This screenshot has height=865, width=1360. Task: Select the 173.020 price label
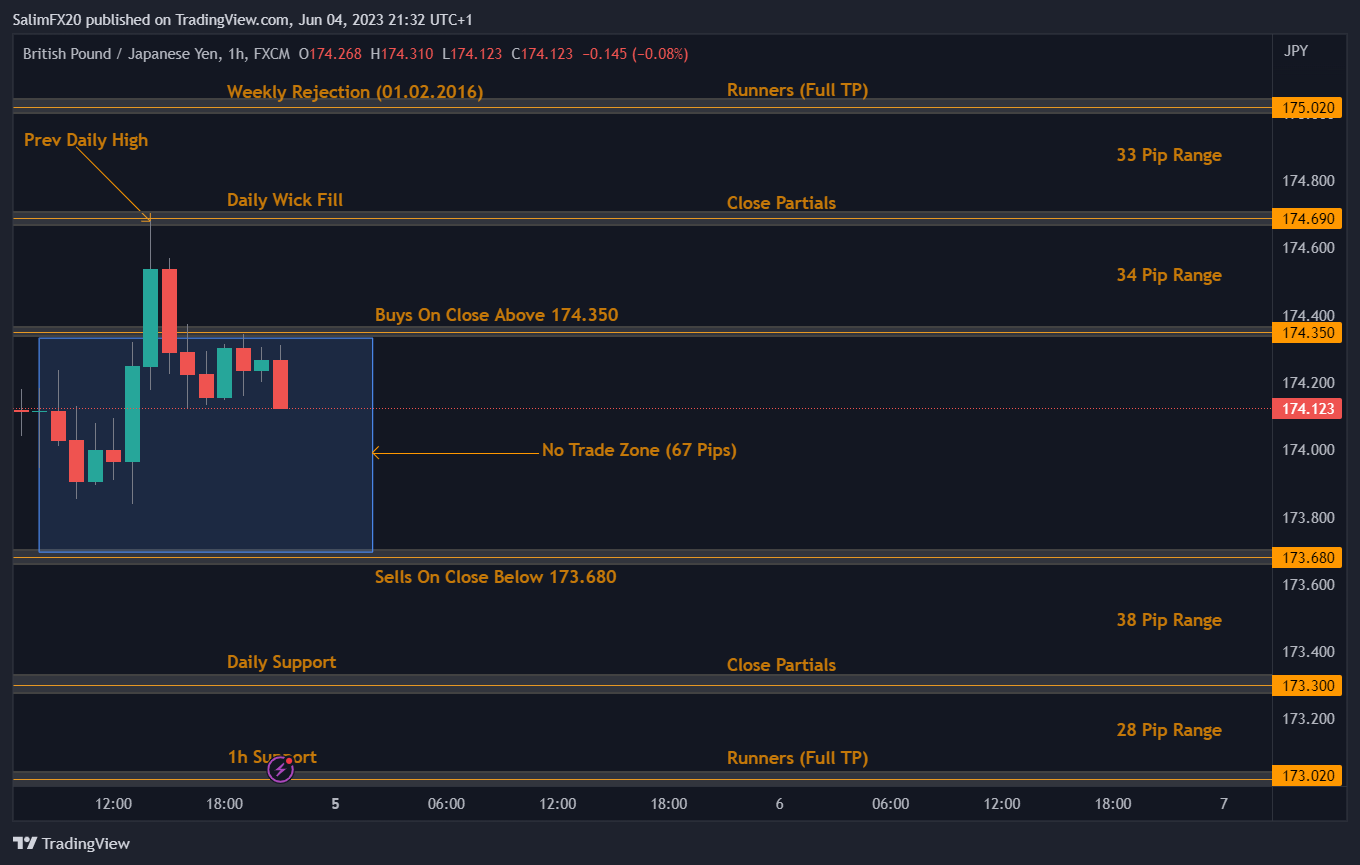(x=1306, y=776)
